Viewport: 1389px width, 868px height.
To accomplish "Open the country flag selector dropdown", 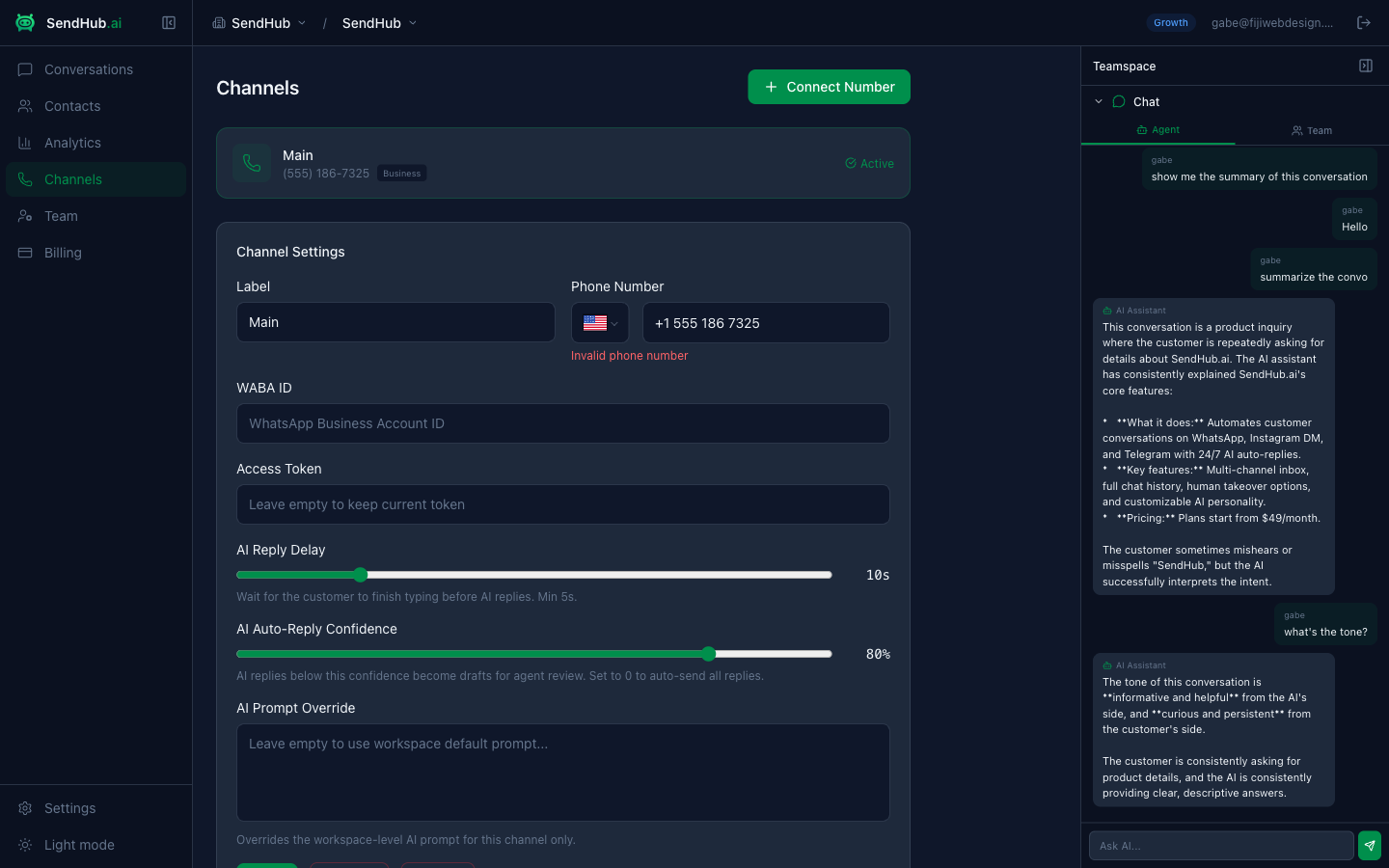I will [600, 323].
